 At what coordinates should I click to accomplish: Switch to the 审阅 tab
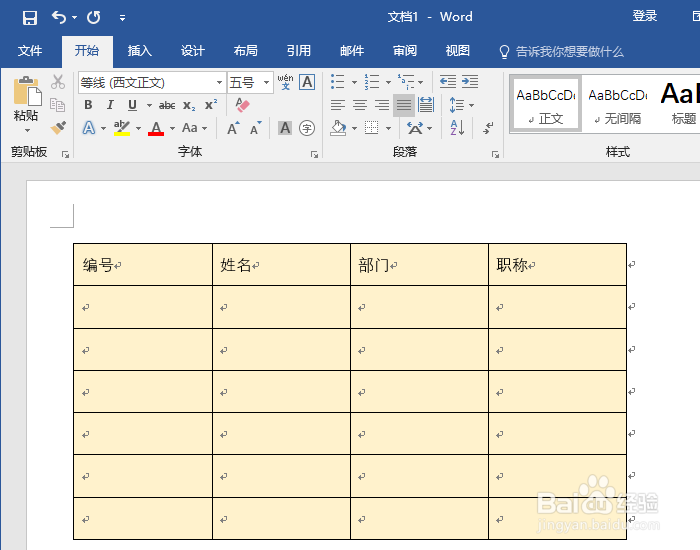coord(405,51)
